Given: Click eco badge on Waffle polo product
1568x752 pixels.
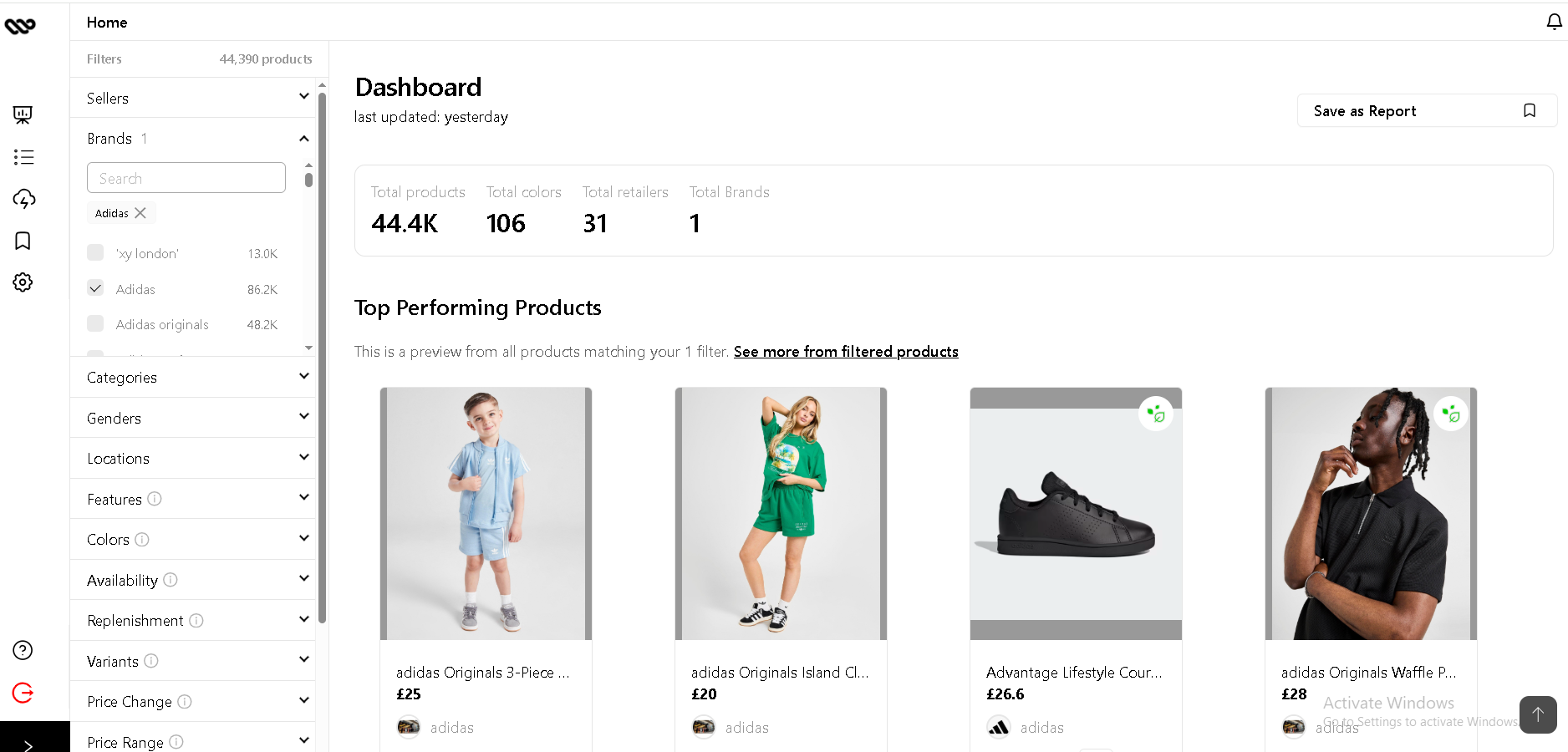Looking at the screenshot, I should point(1451,414).
